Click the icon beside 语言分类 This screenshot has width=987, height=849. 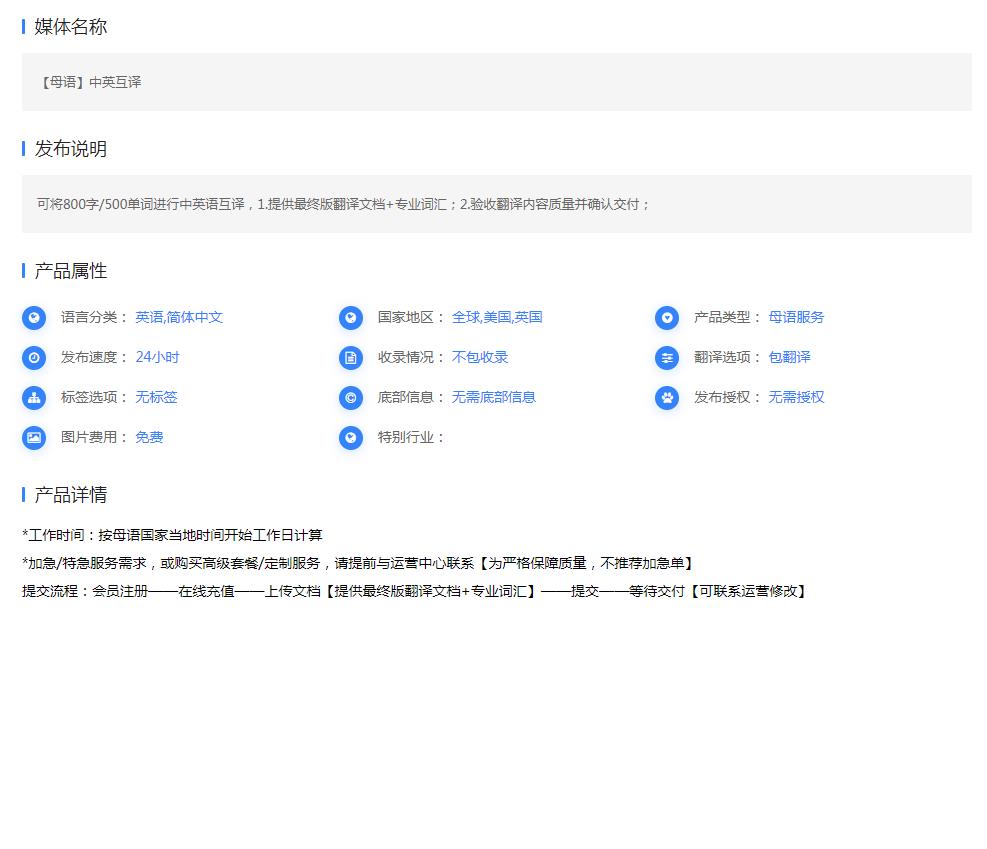pyautogui.click(x=34, y=318)
